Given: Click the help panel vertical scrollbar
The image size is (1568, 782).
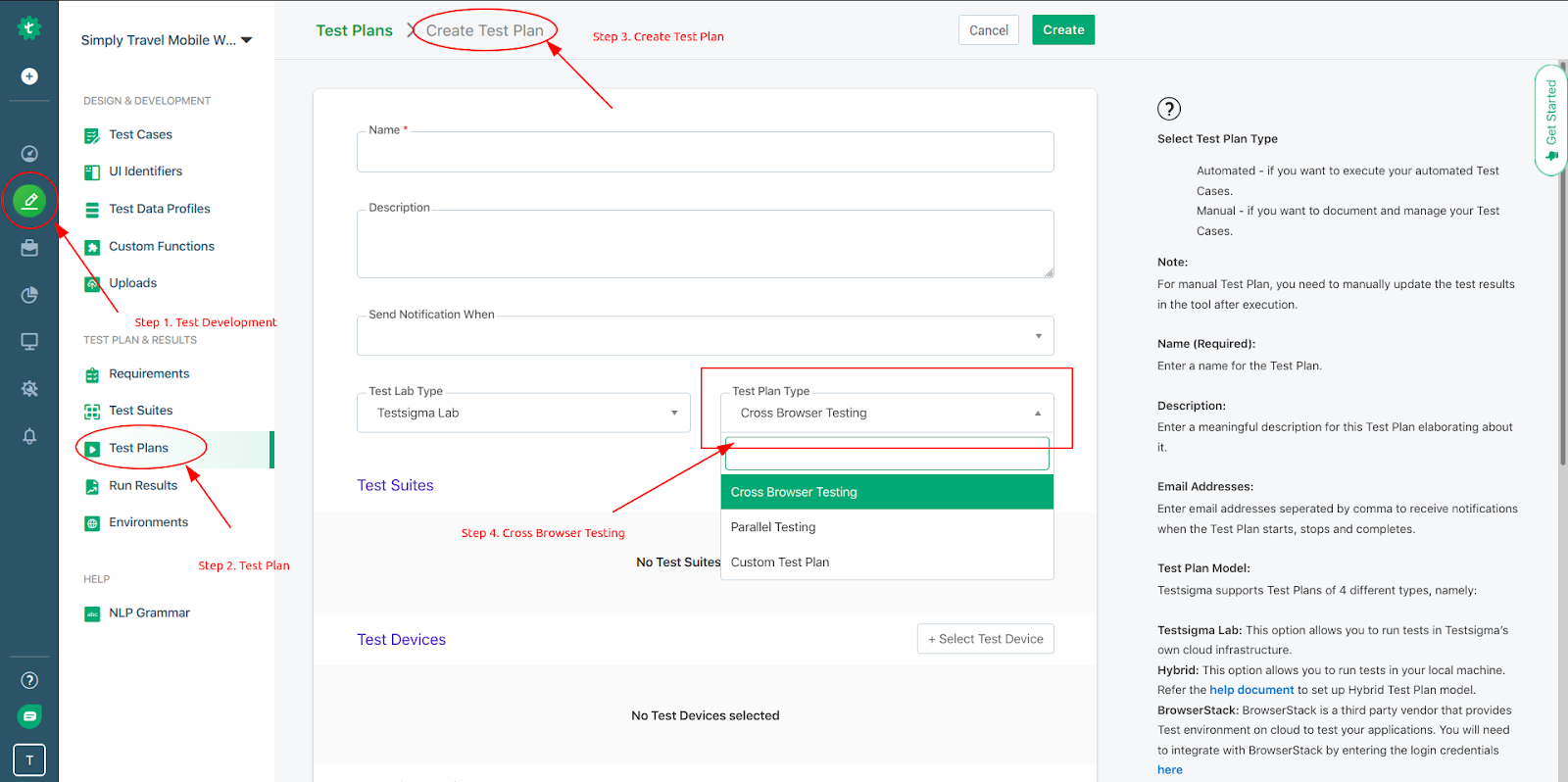Looking at the screenshot, I should pyautogui.click(x=1563, y=265).
